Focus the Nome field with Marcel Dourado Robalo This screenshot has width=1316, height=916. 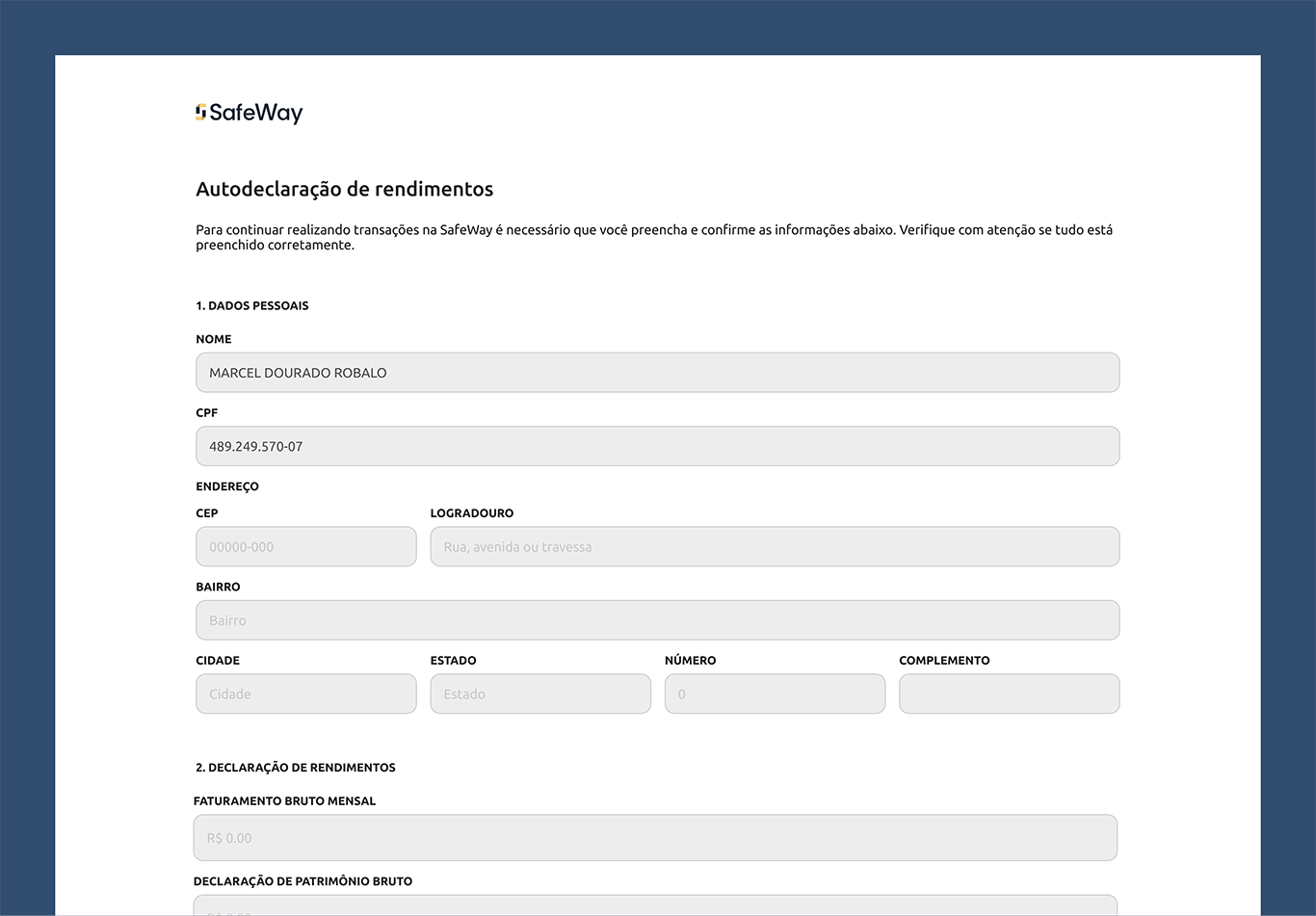pos(657,373)
